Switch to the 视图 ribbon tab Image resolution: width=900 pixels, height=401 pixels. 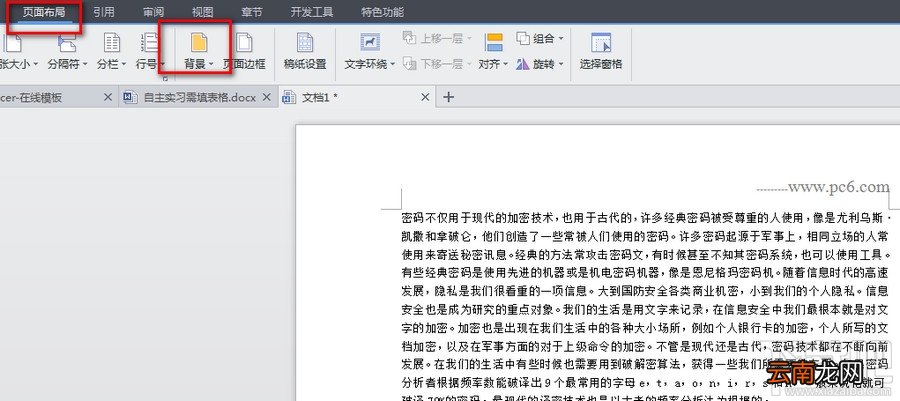203,12
